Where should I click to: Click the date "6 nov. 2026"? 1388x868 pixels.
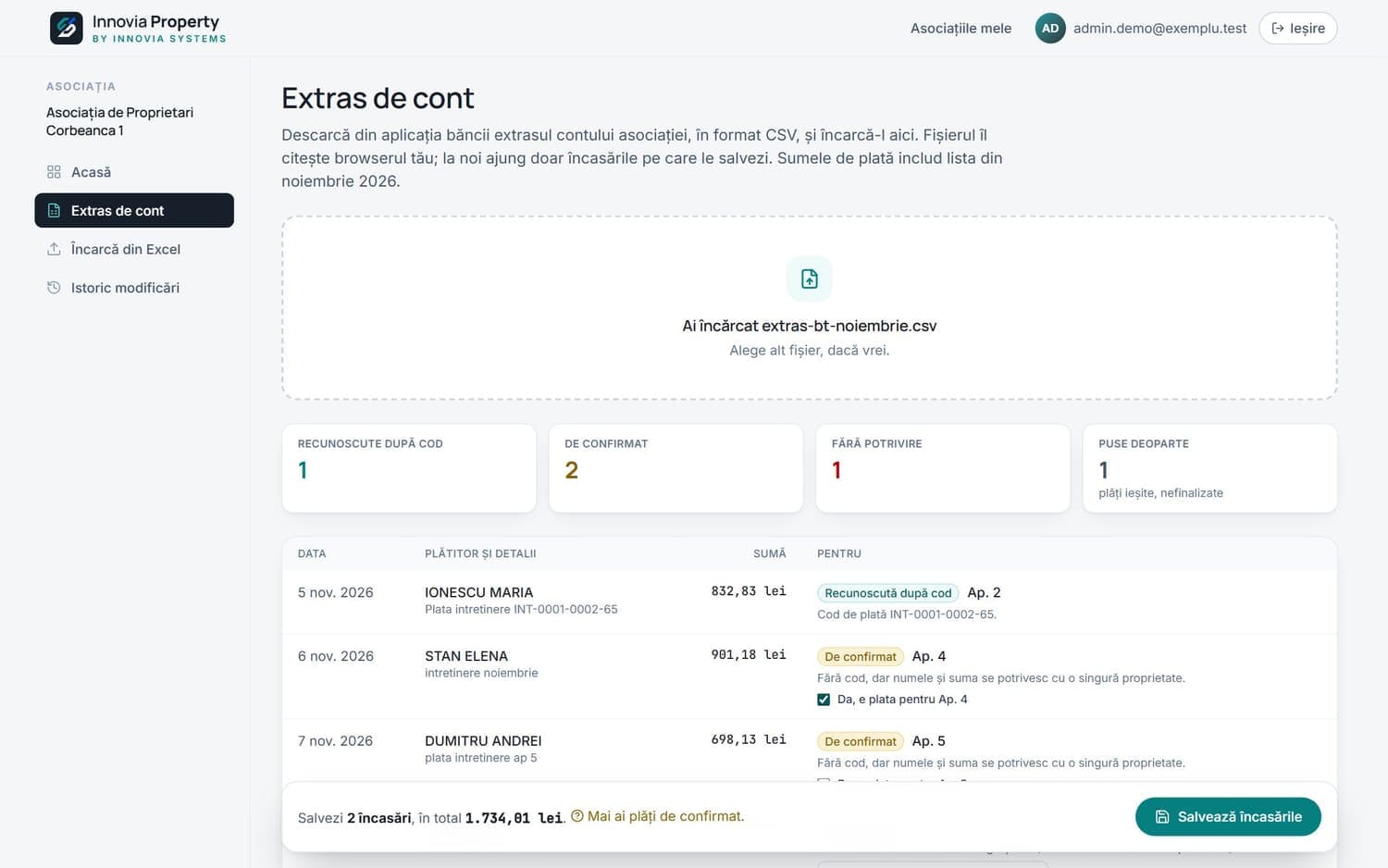pyautogui.click(x=336, y=656)
